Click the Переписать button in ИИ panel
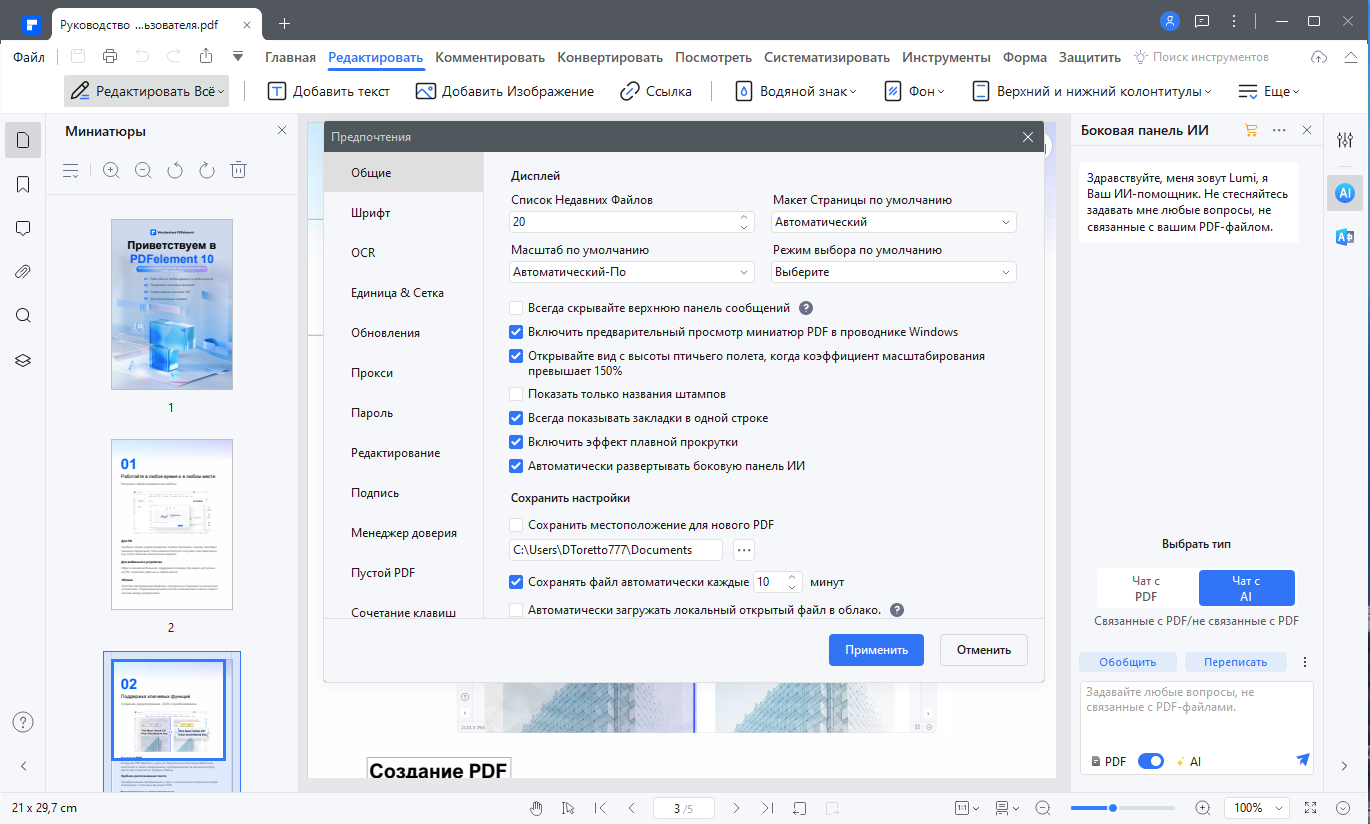1370x824 pixels. tap(1235, 662)
